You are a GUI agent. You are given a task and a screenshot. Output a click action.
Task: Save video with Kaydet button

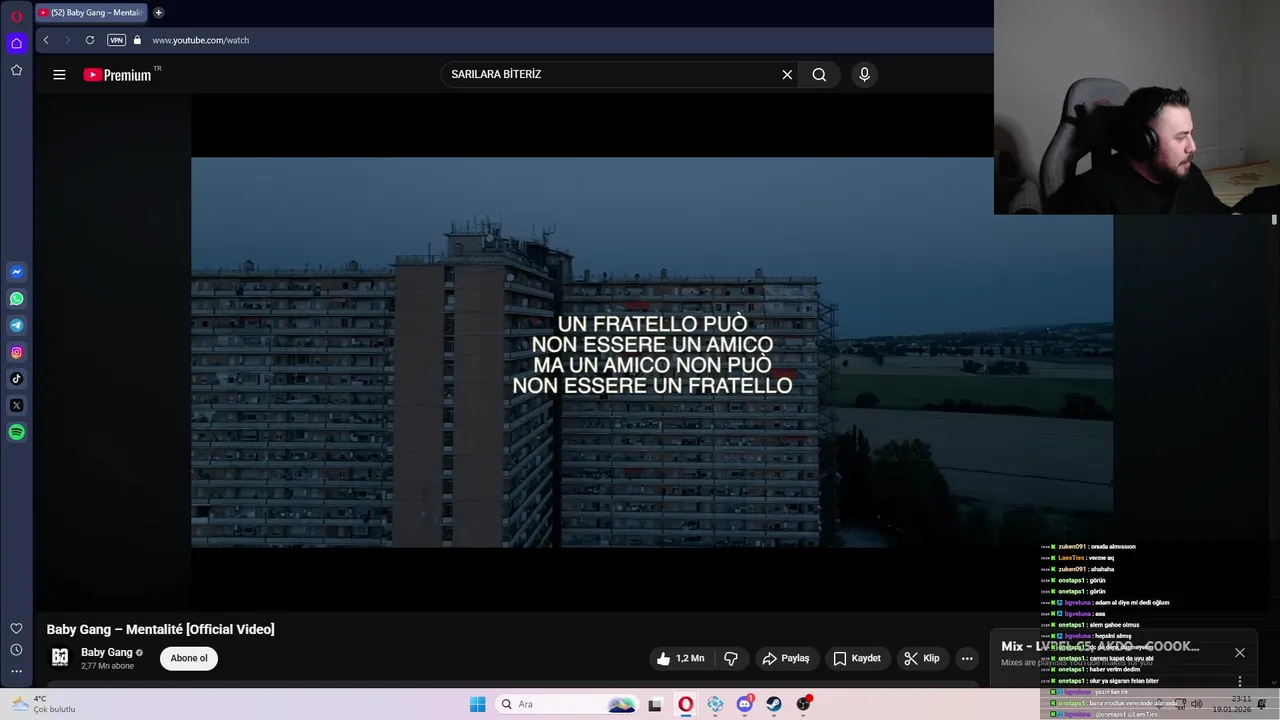tap(857, 658)
